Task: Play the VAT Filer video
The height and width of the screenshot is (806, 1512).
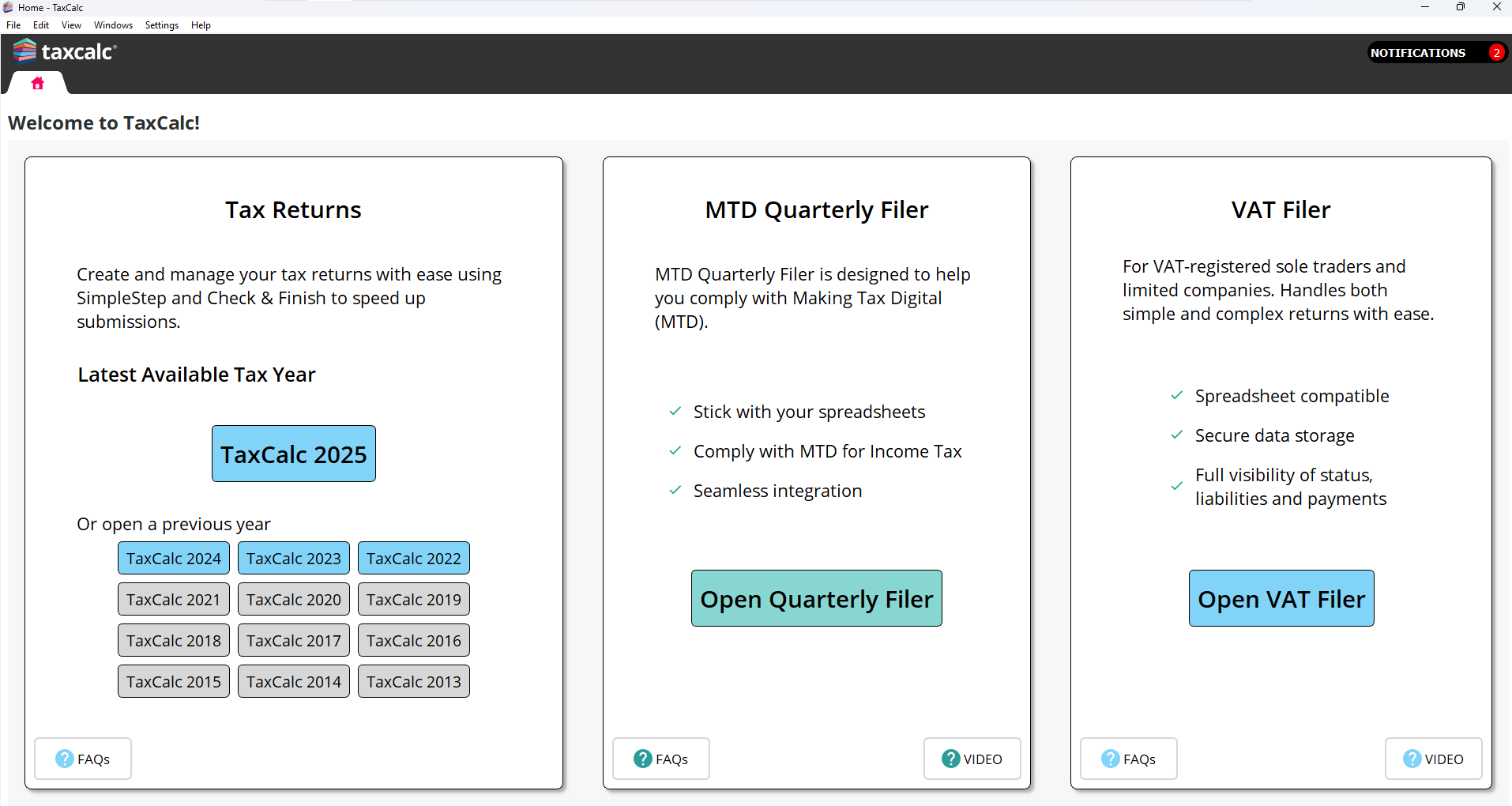Action: click(x=1433, y=759)
